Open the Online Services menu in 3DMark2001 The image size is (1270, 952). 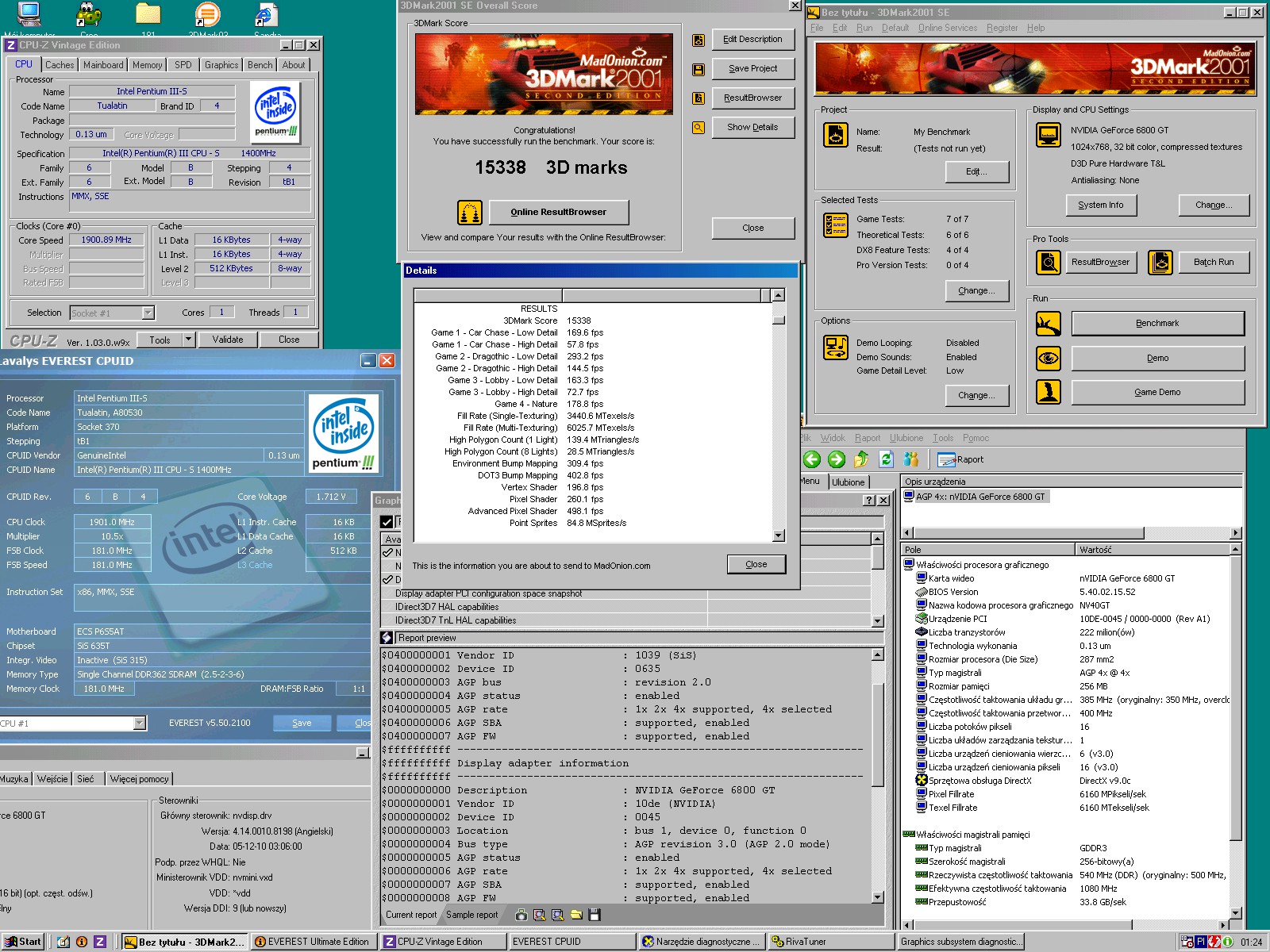click(948, 28)
